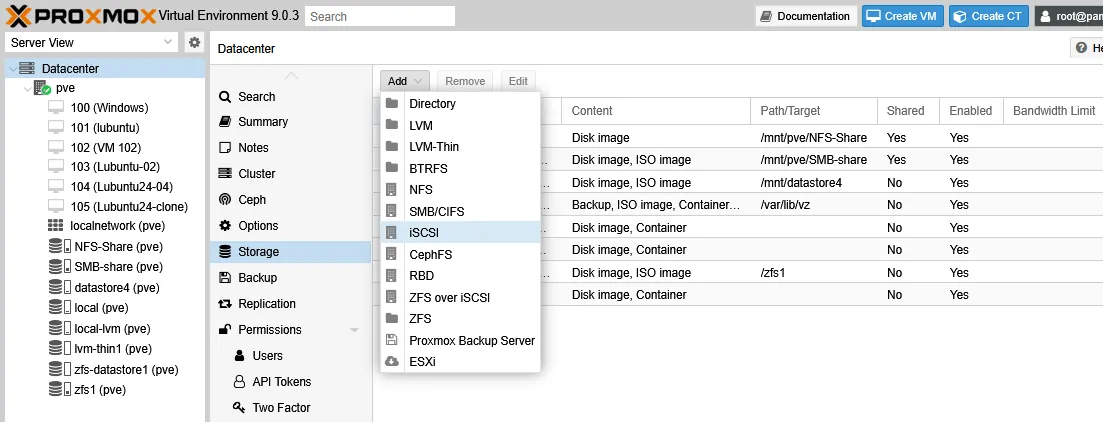Collapse the pve node in tree

point(27,89)
